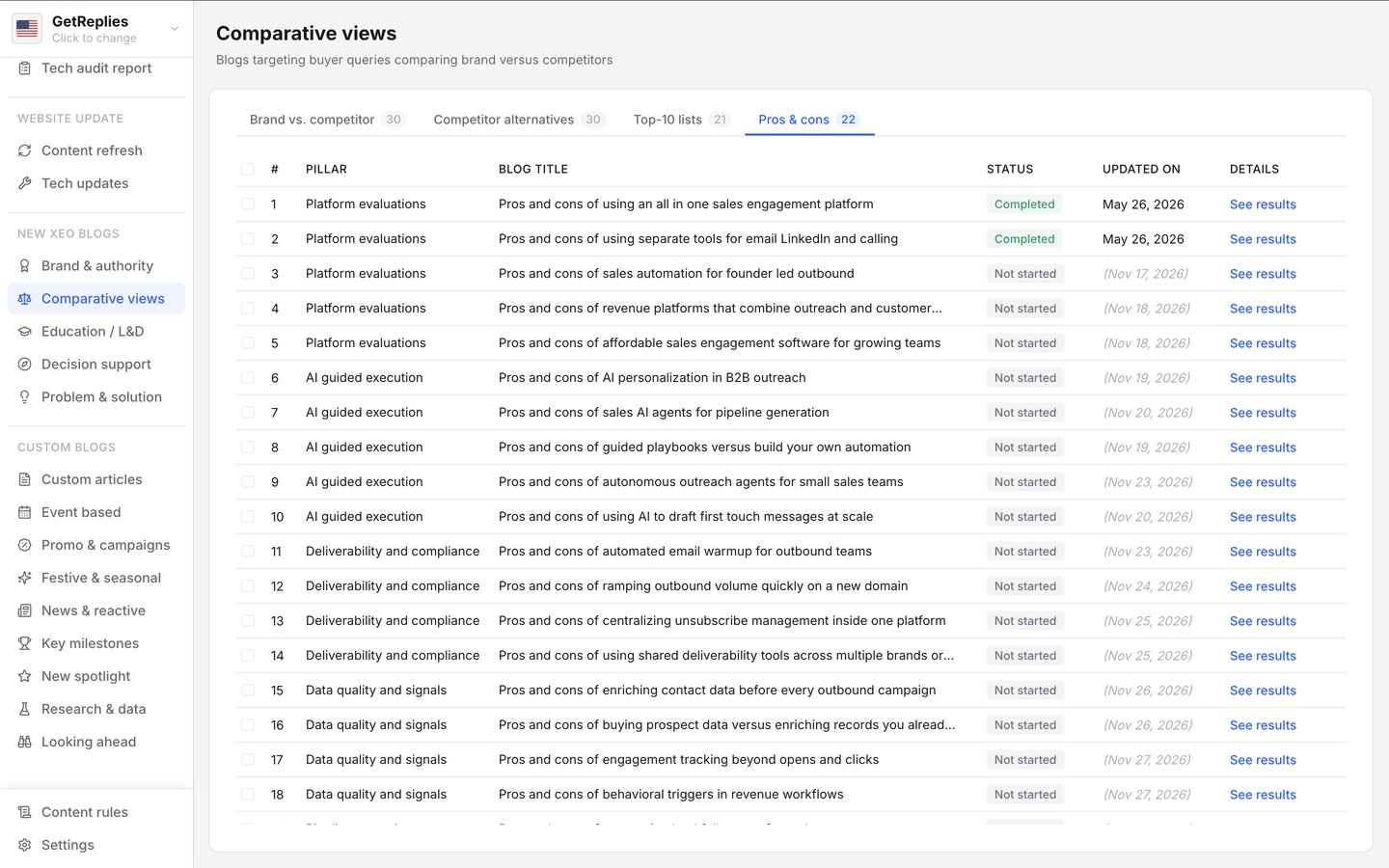Click the Research & data flask icon
1389x868 pixels.
[x=25, y=709]
